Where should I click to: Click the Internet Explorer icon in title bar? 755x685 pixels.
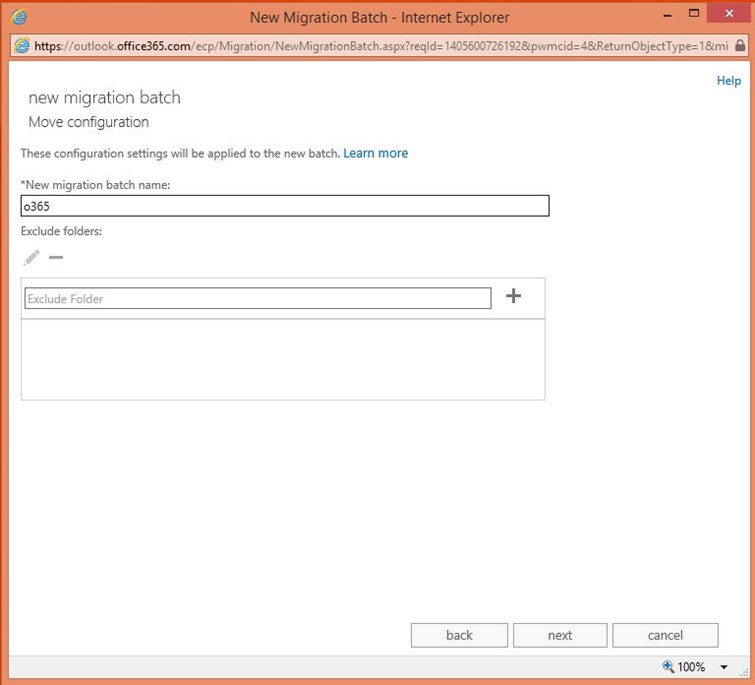pyautogui.click(x=19, y=17)
